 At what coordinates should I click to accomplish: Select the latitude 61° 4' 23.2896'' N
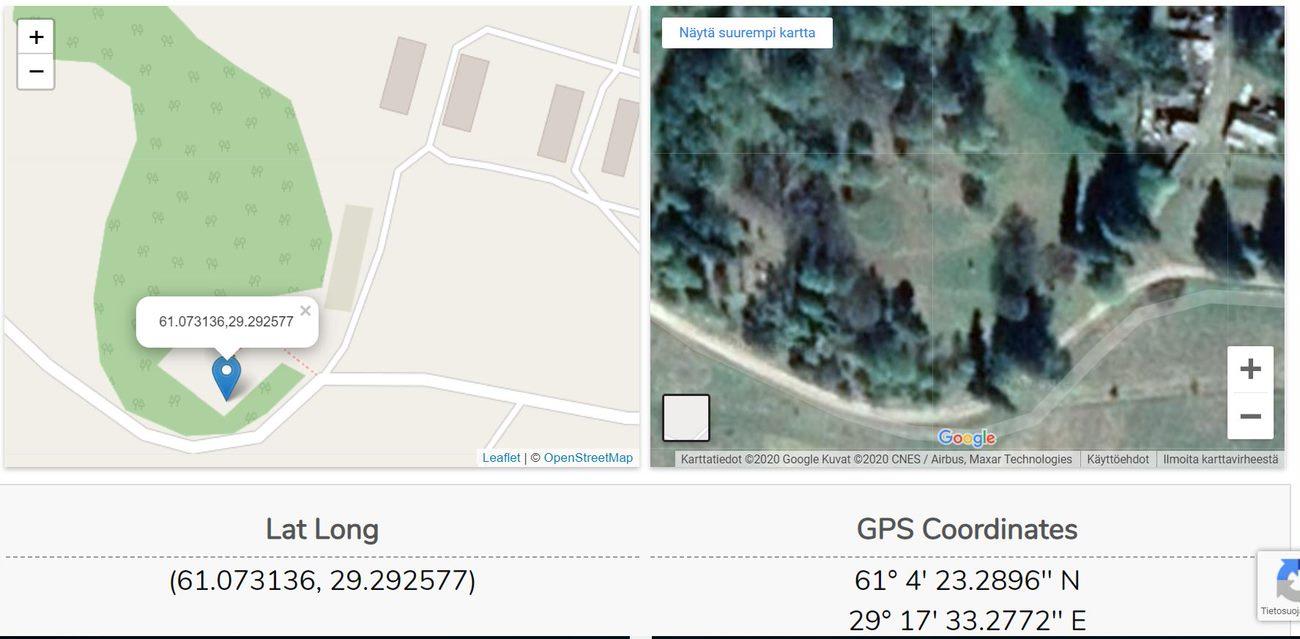[x=966, y=581]
